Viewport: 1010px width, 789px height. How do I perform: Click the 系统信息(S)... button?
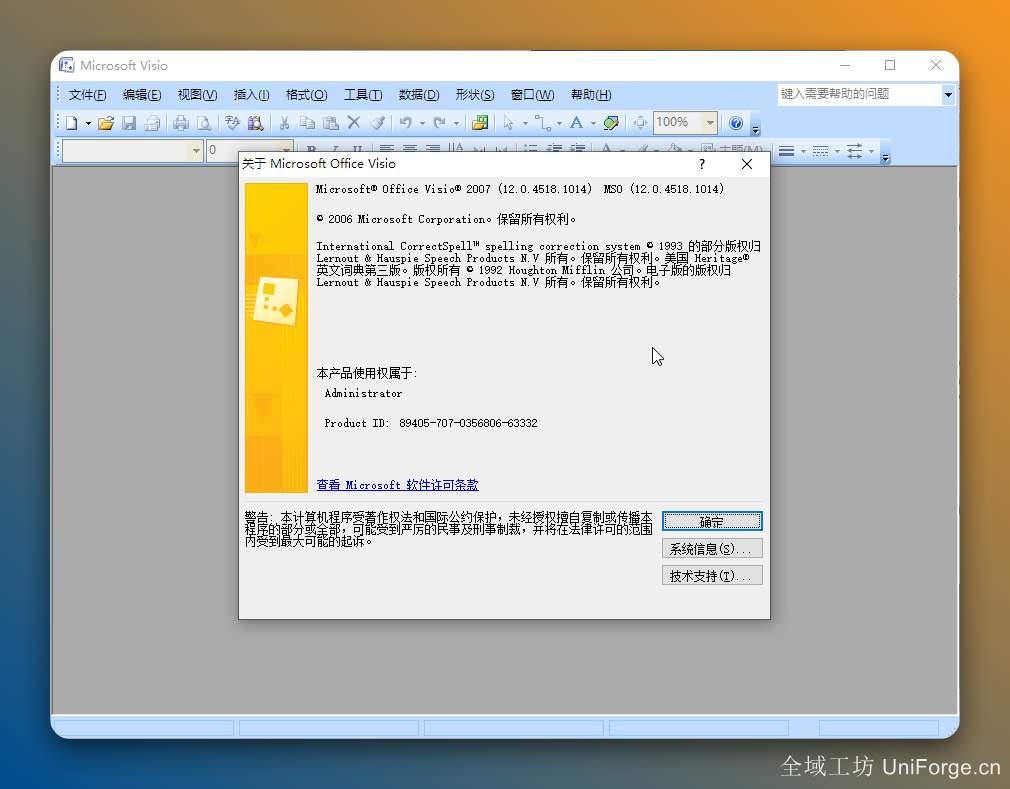pyautogui.click(x=712, y=548)
